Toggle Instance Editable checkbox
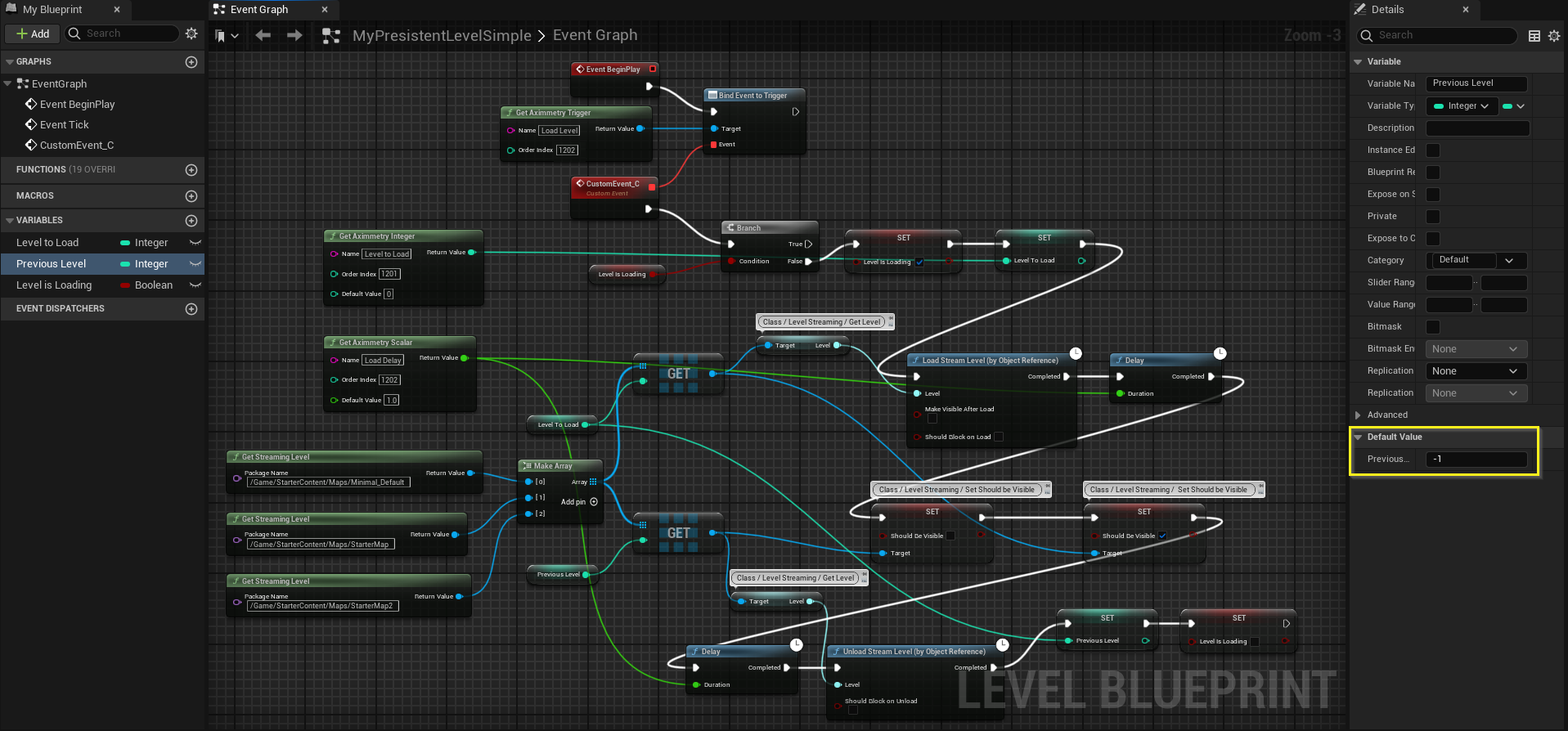Screen dimensions: 1568x731 click(x=1433, y=150)
